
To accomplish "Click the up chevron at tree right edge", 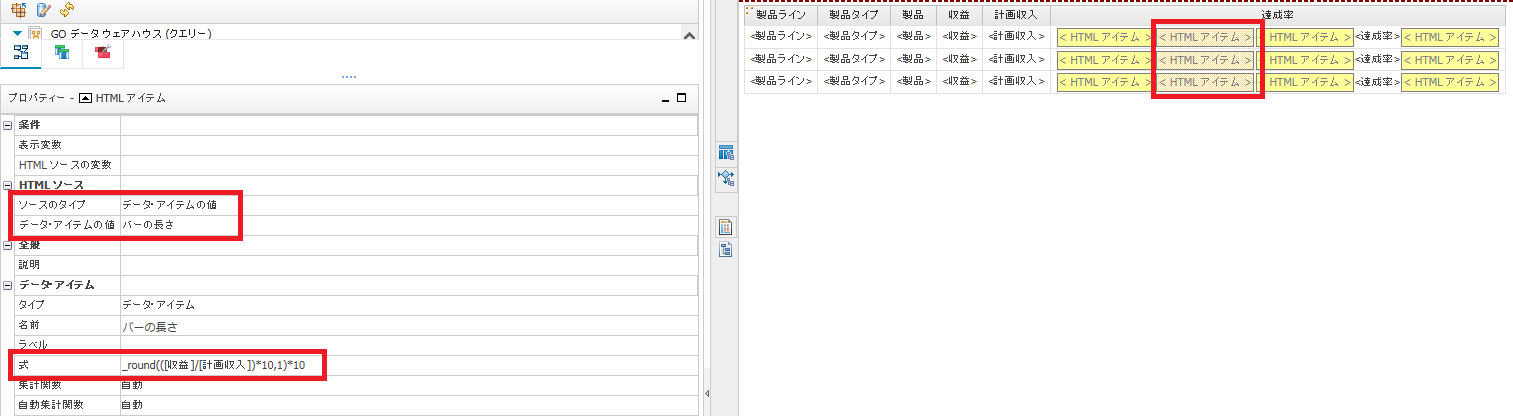I will tap(688, 35).
